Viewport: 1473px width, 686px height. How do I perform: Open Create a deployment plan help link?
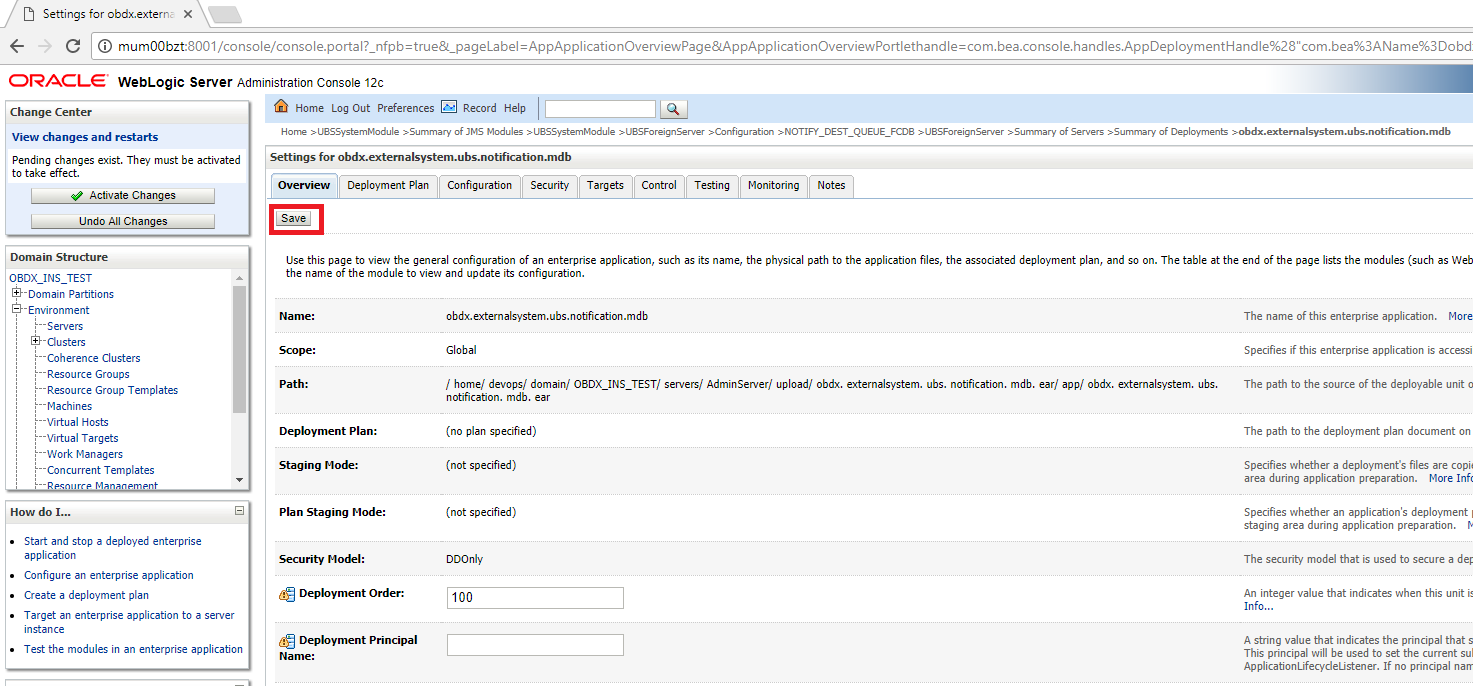coord(86,595)
